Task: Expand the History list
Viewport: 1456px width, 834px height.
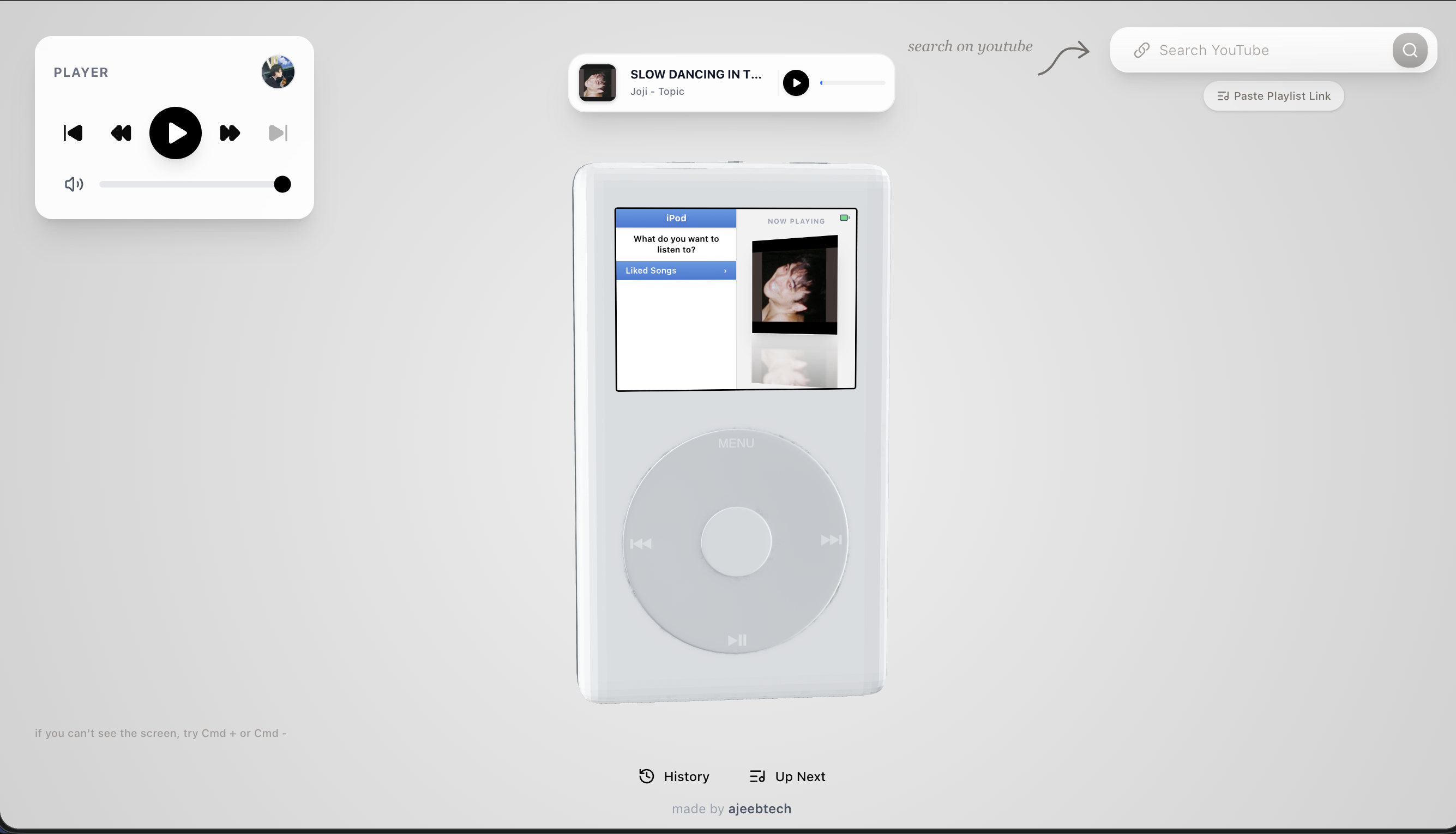Action: click(x=675, y=776)
